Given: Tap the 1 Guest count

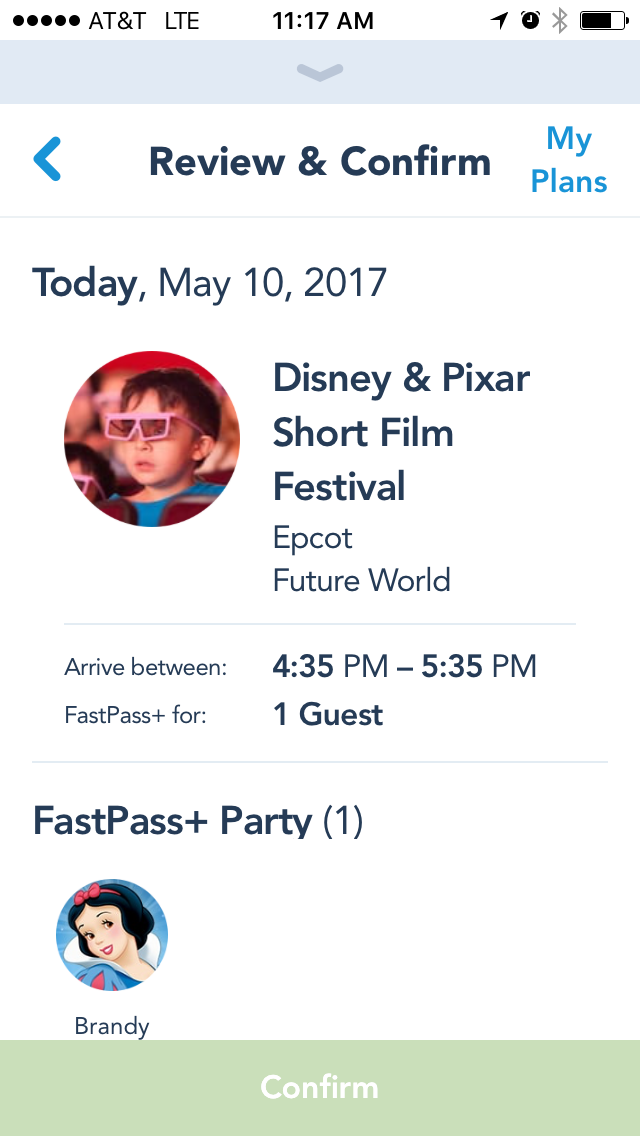Looking at the screenshot, I should (x=328, y=715).
